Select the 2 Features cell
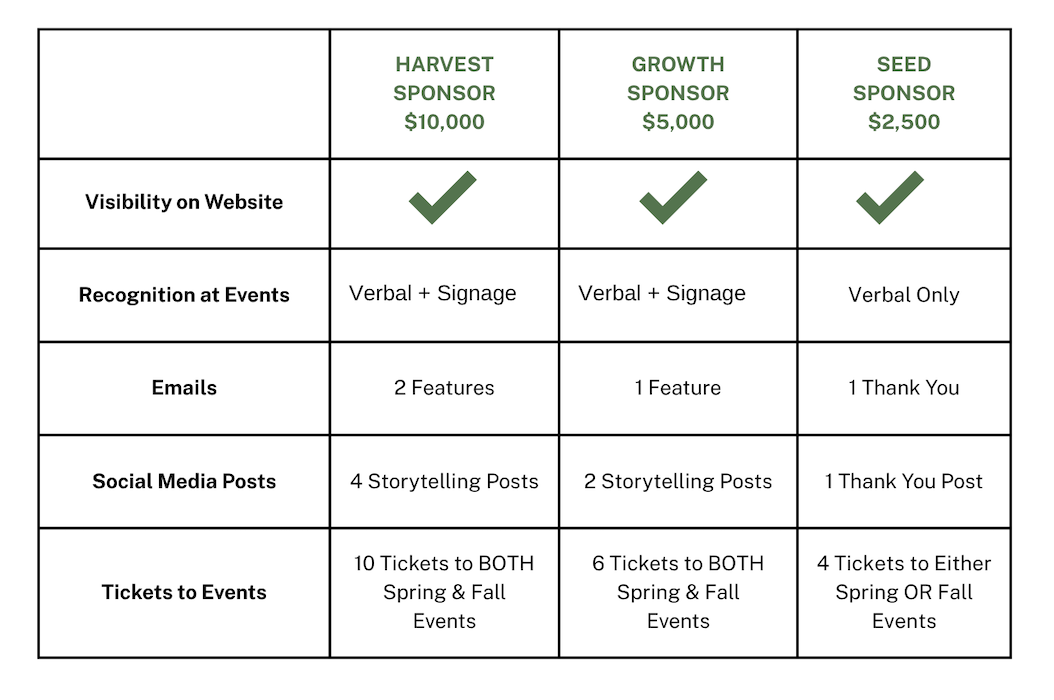The image size is (1054, 700). [444, 387]
